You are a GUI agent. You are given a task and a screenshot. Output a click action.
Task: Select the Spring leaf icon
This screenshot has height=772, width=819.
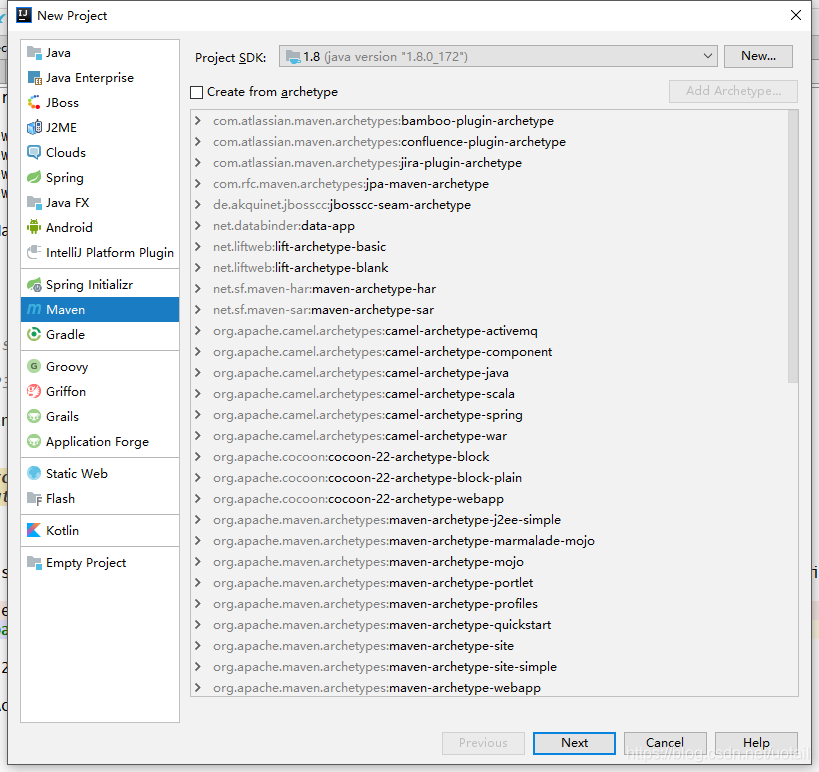pyautogui.click(x=34, y=178)
